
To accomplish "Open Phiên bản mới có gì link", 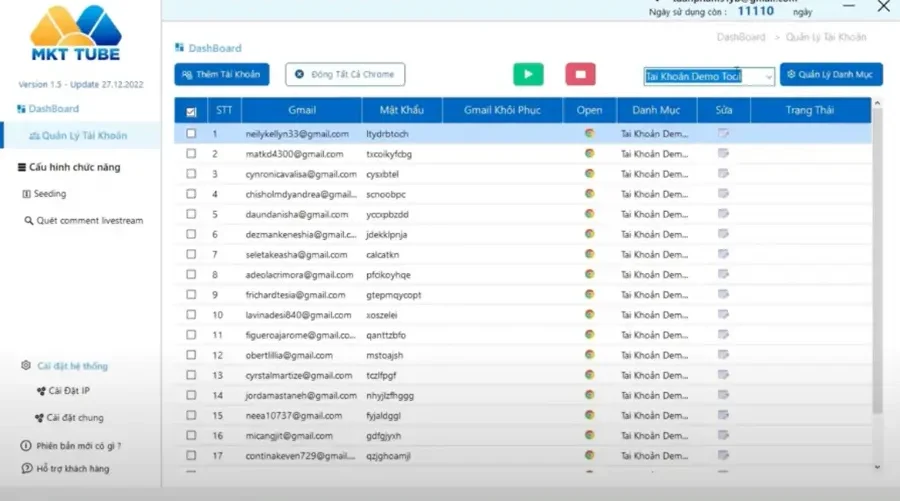I will [71, 446].
